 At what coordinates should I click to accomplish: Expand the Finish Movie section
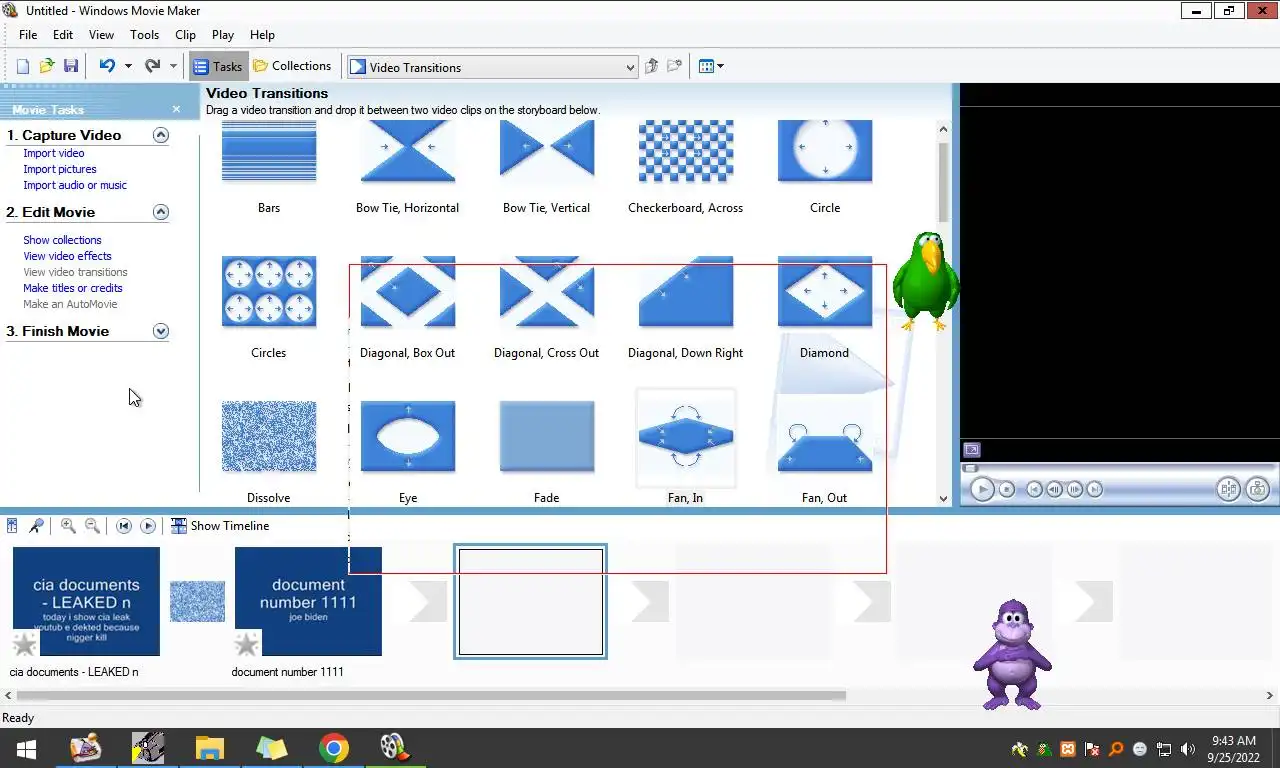161,331
